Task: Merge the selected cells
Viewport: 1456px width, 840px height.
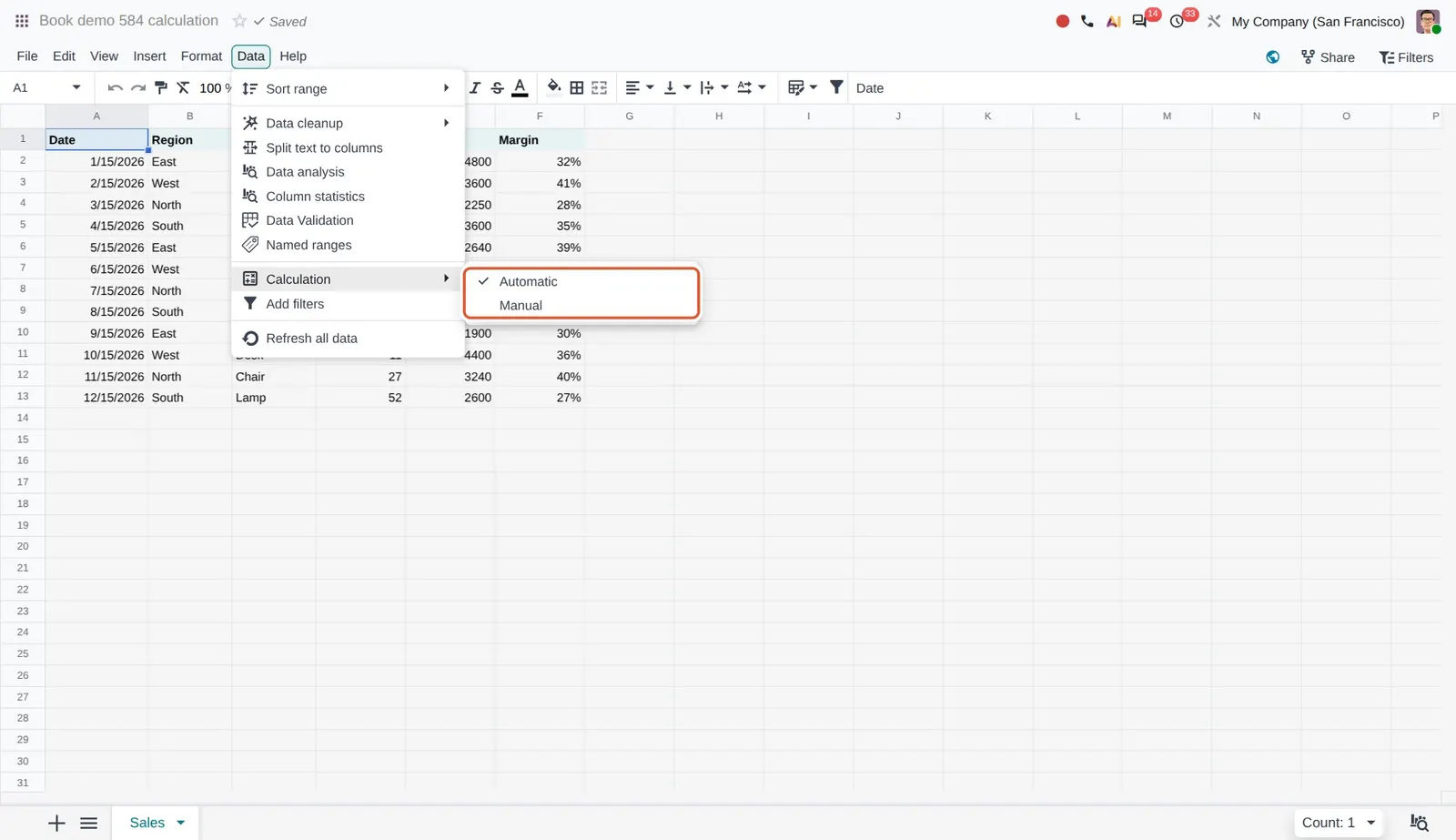Action: coord(599,87)
